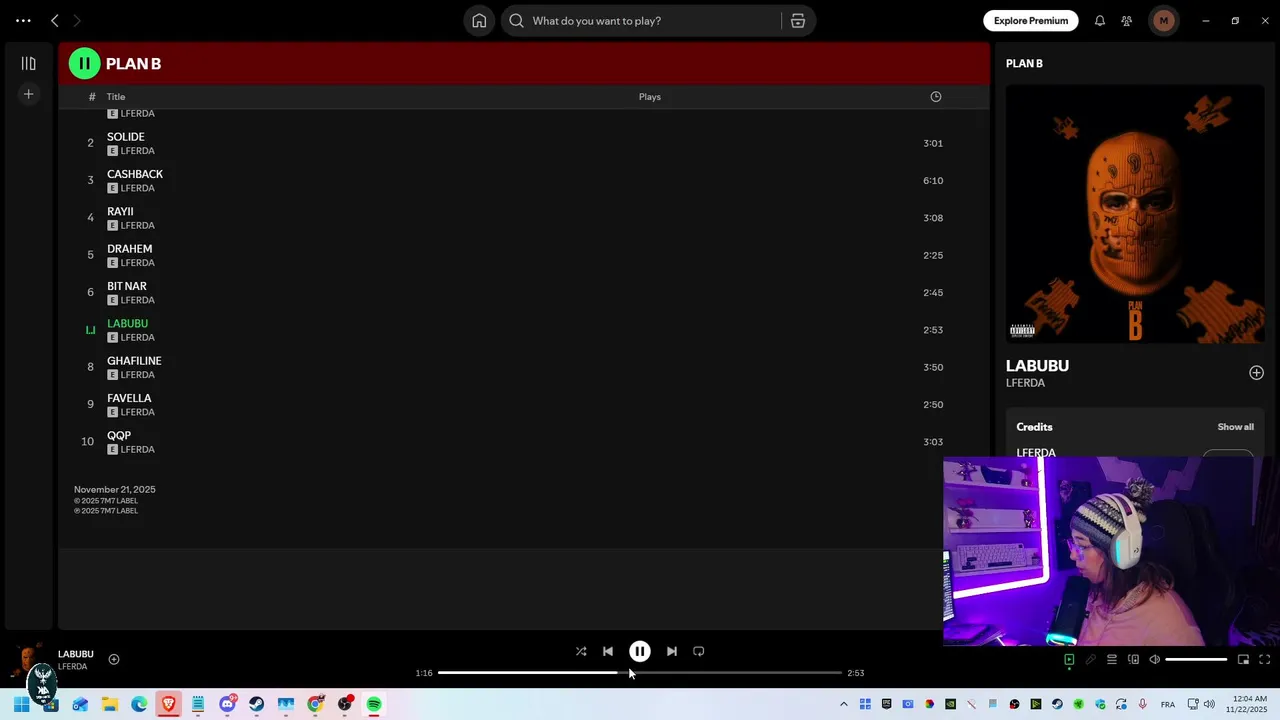Open Spotify taskbar icon

(x=374, y=704)
